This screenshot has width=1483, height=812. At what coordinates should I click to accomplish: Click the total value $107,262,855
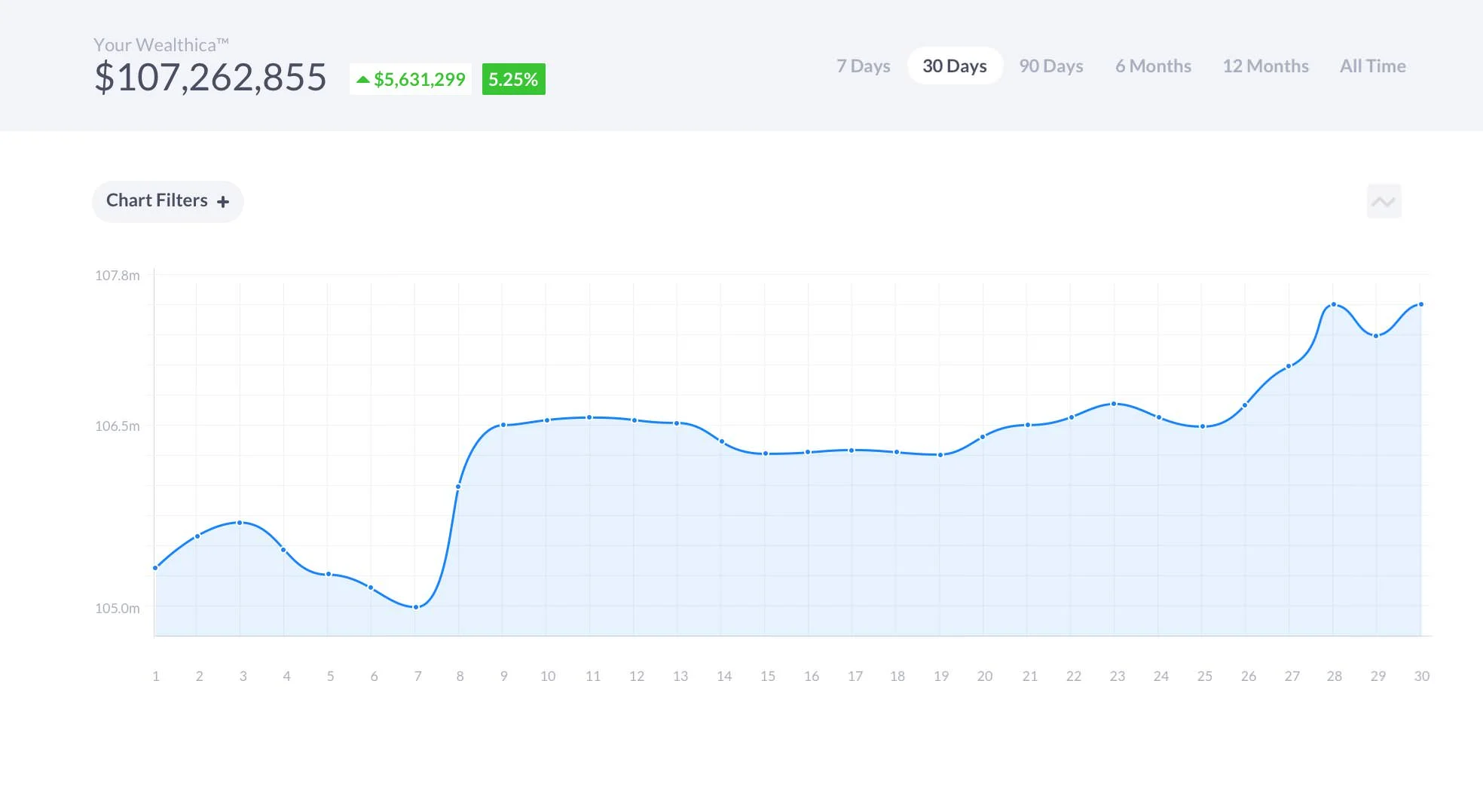[x=210, y=77]
